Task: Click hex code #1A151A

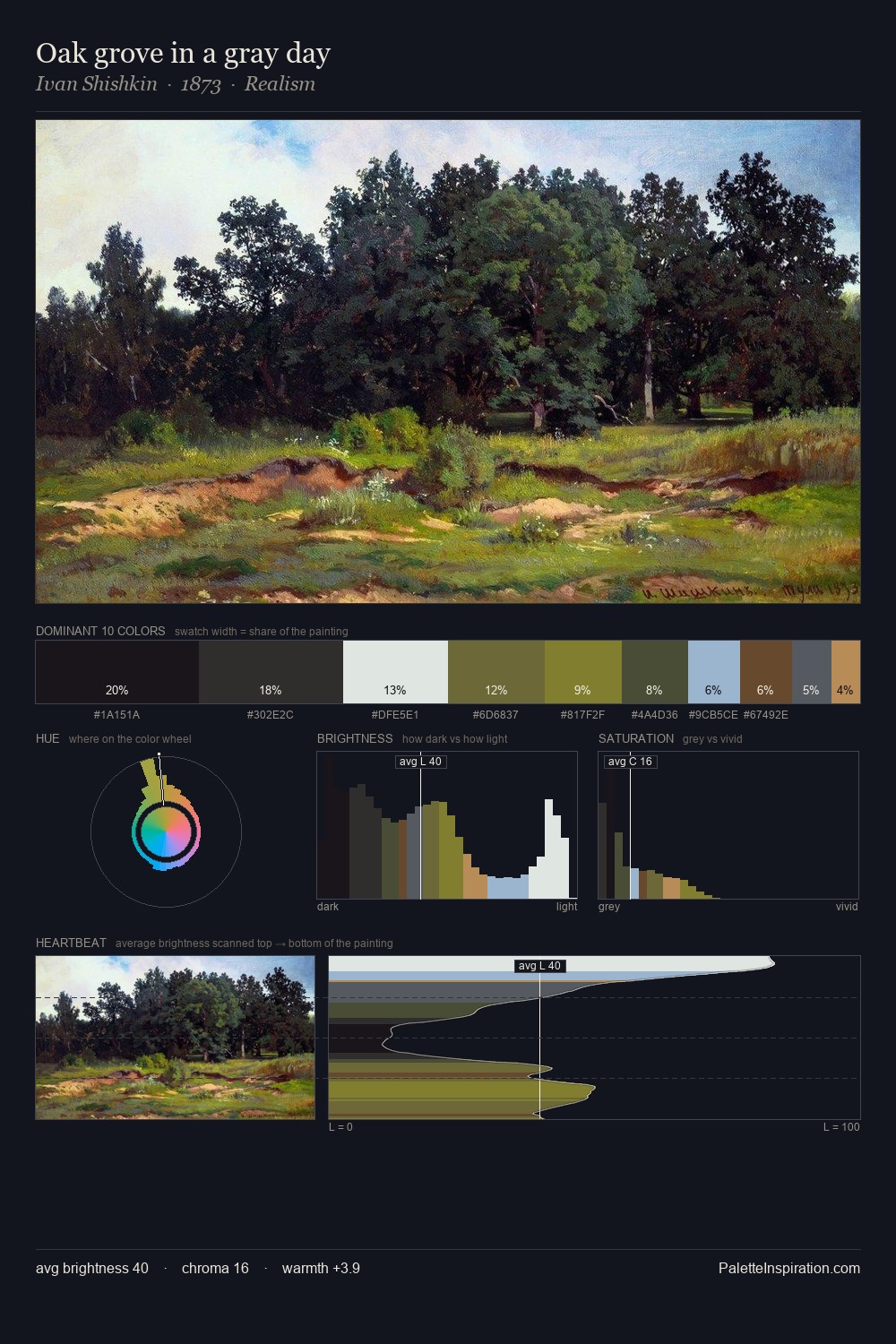Action: tap(116, 715)
